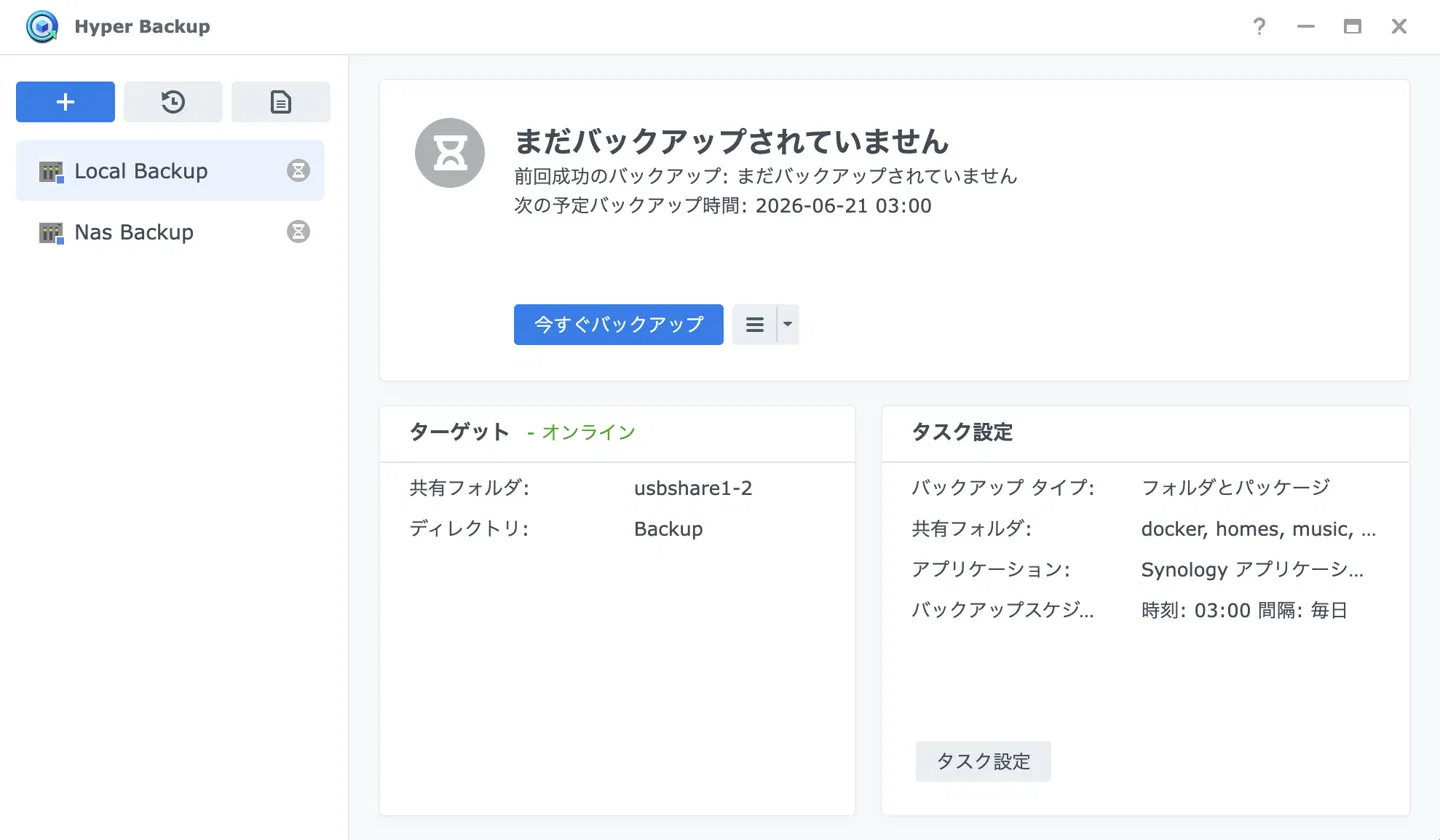
Task: Click the Hyper Backup app logo
Action: [42, 27]
